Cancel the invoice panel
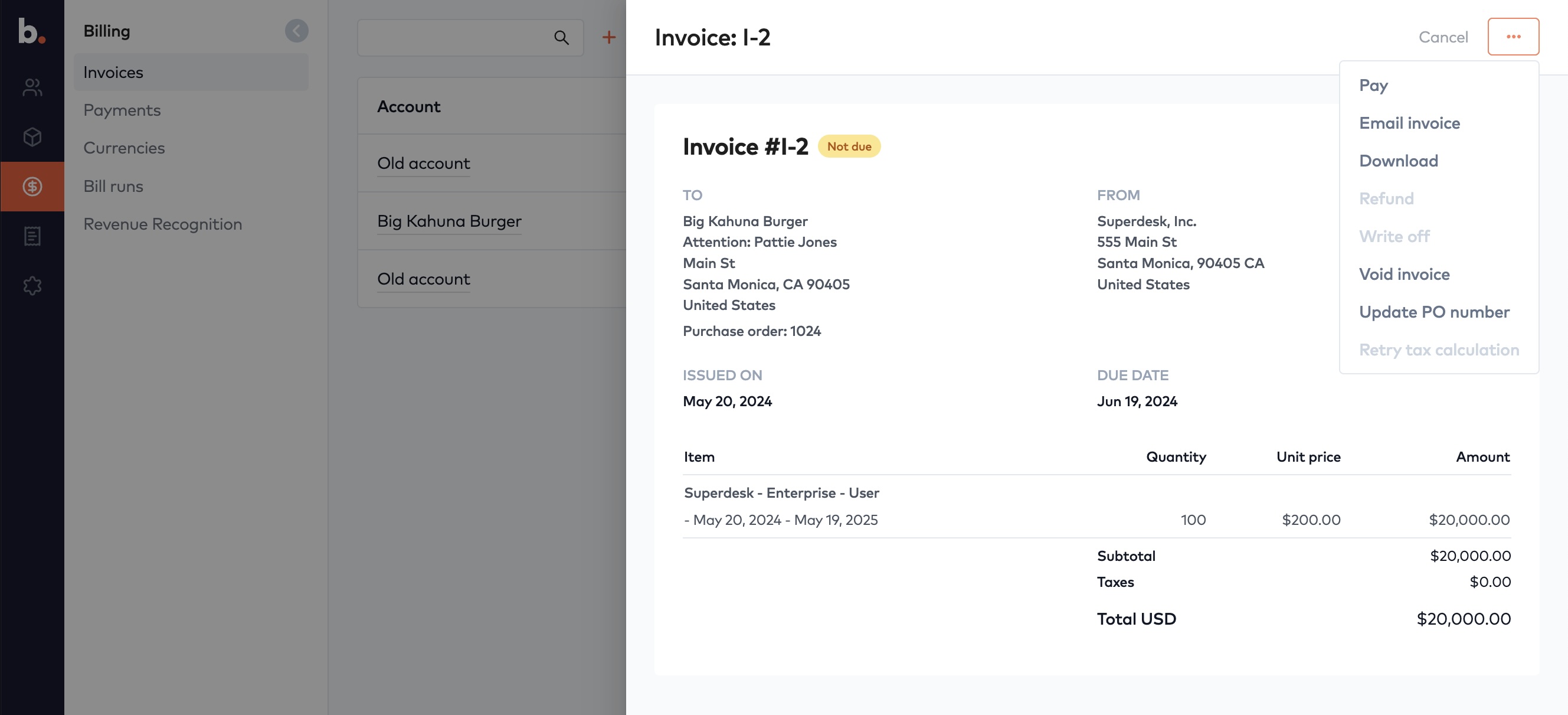The height and width of the screenshot is (715, 1568). (x=1443, y=37)
